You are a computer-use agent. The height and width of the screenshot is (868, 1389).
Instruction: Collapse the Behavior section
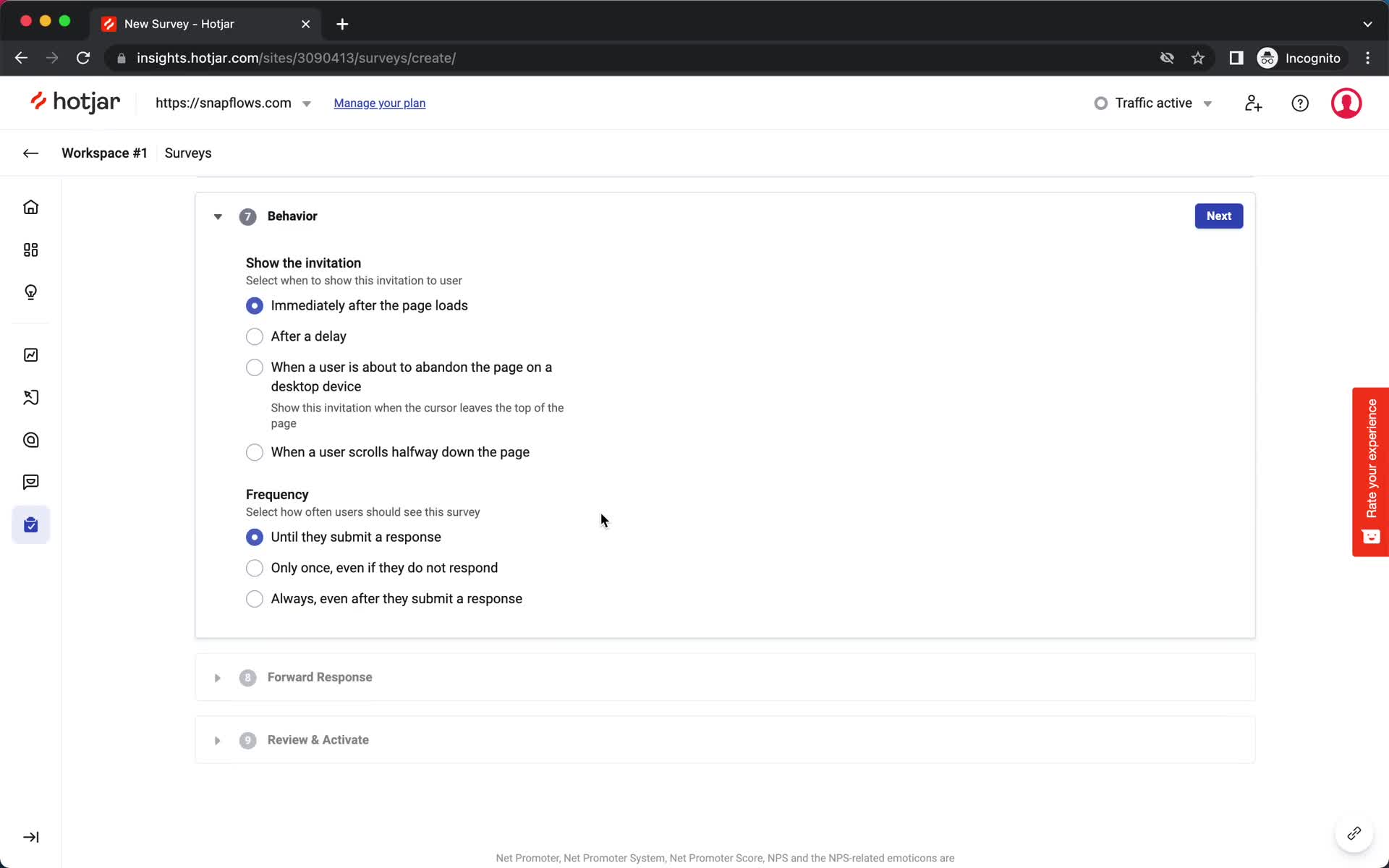218,216
